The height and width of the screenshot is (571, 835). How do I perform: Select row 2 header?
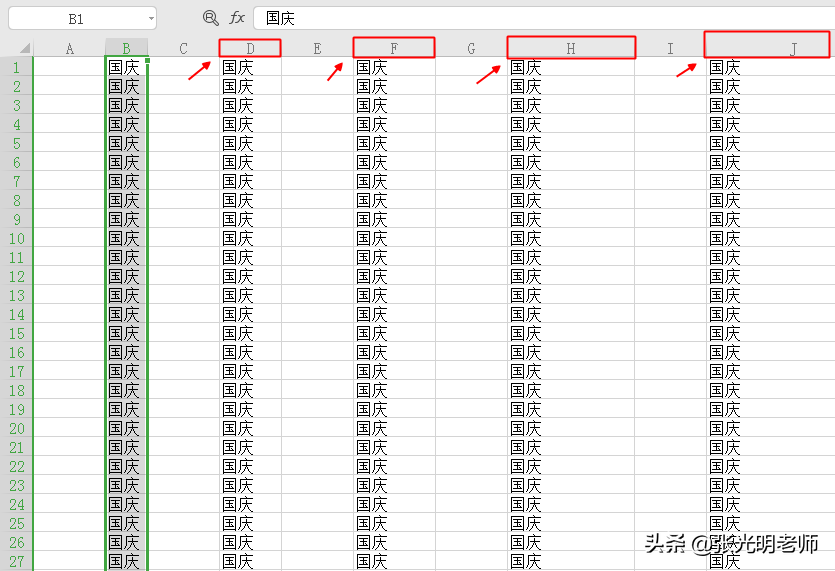(x=17, y=86)
